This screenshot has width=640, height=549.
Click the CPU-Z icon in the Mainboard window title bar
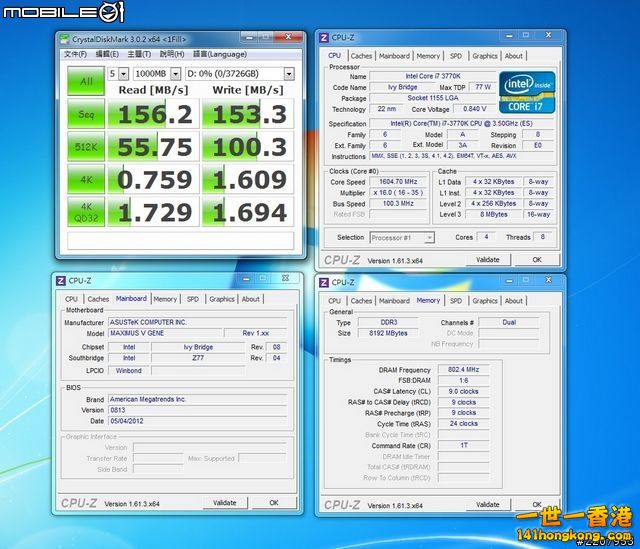tap(61, 281)
